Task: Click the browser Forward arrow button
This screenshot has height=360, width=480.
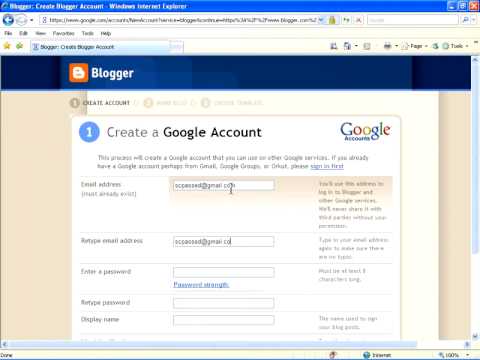Action: click(x=21, y=20)
